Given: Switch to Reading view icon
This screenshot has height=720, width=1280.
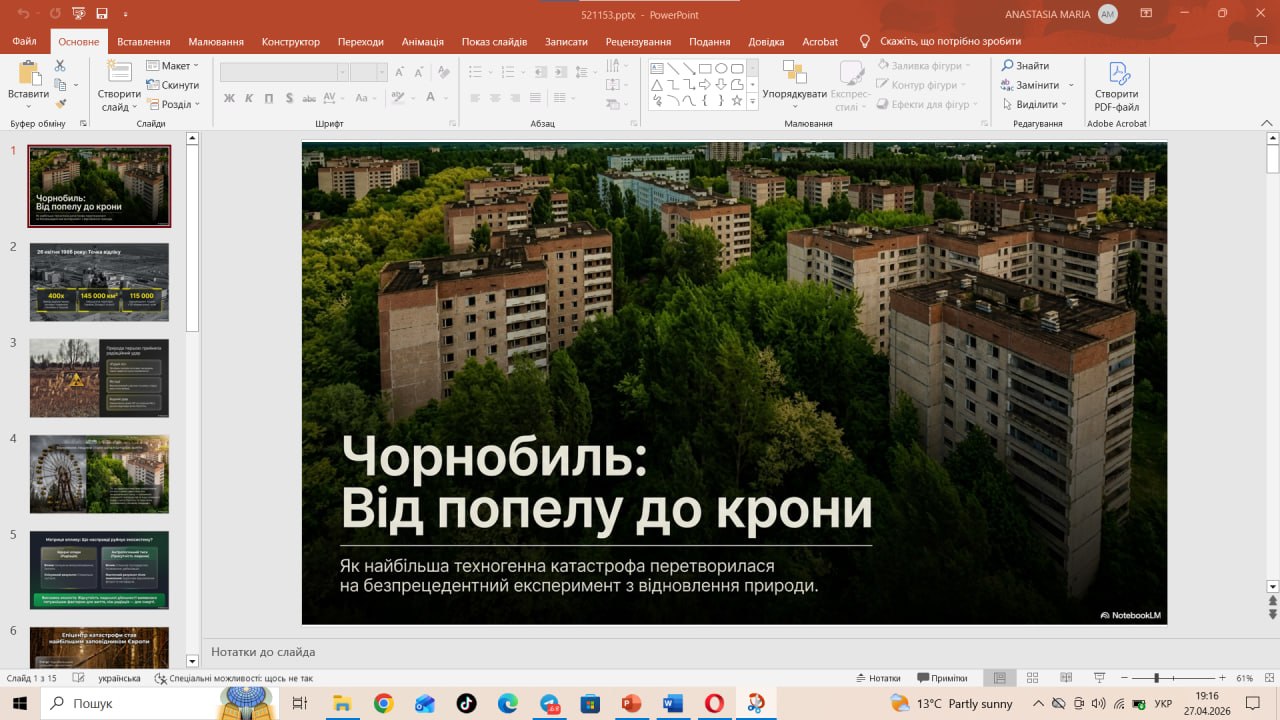Looking at the screenshot, I should (1066, 678).
